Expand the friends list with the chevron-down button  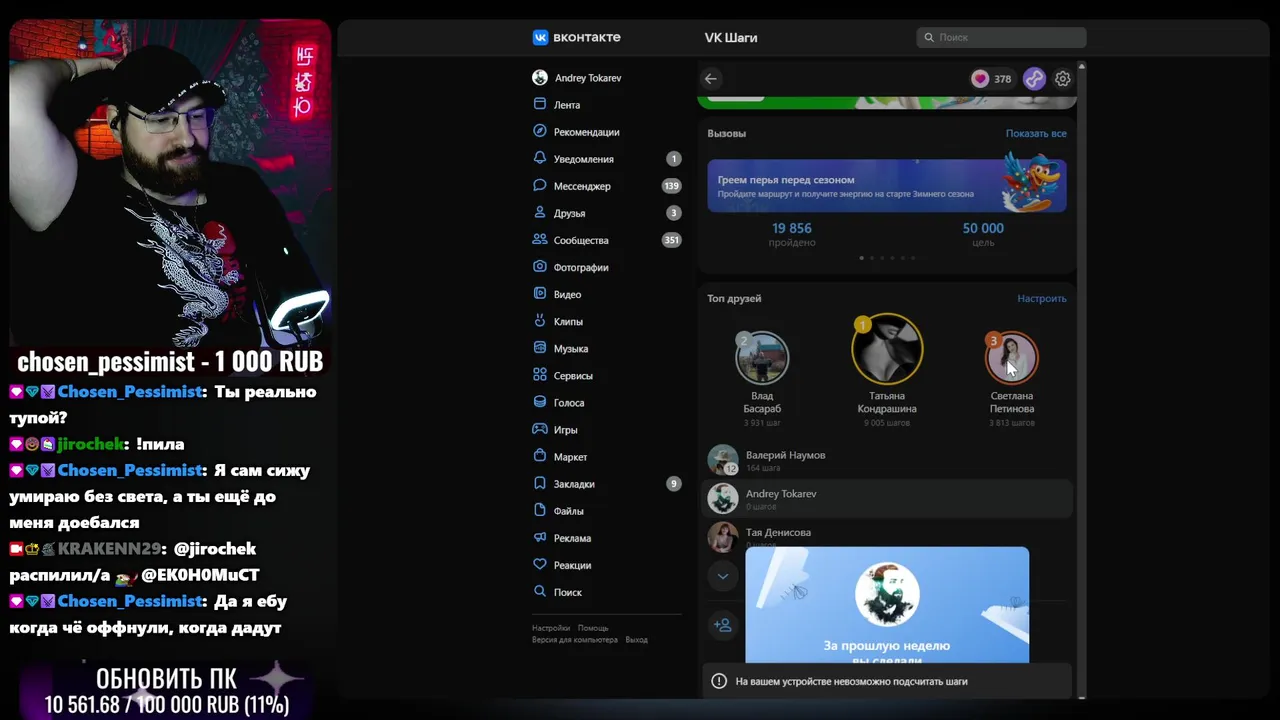coord(722,576)
